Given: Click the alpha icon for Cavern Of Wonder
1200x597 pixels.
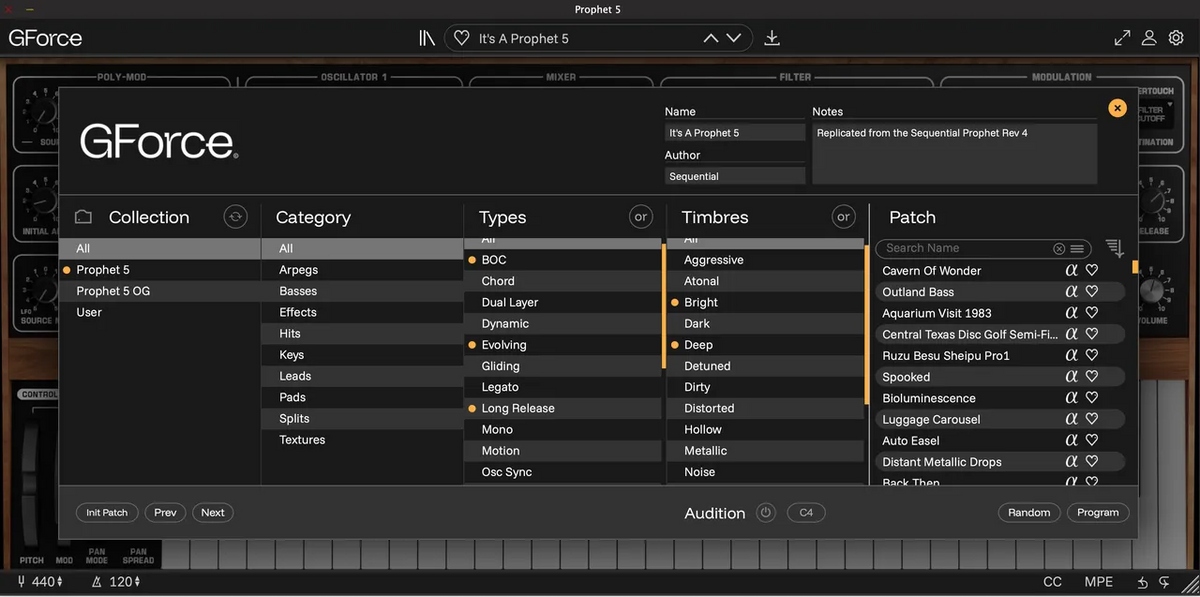Looking at the screenshot, I should click(x=1071, y=270).
